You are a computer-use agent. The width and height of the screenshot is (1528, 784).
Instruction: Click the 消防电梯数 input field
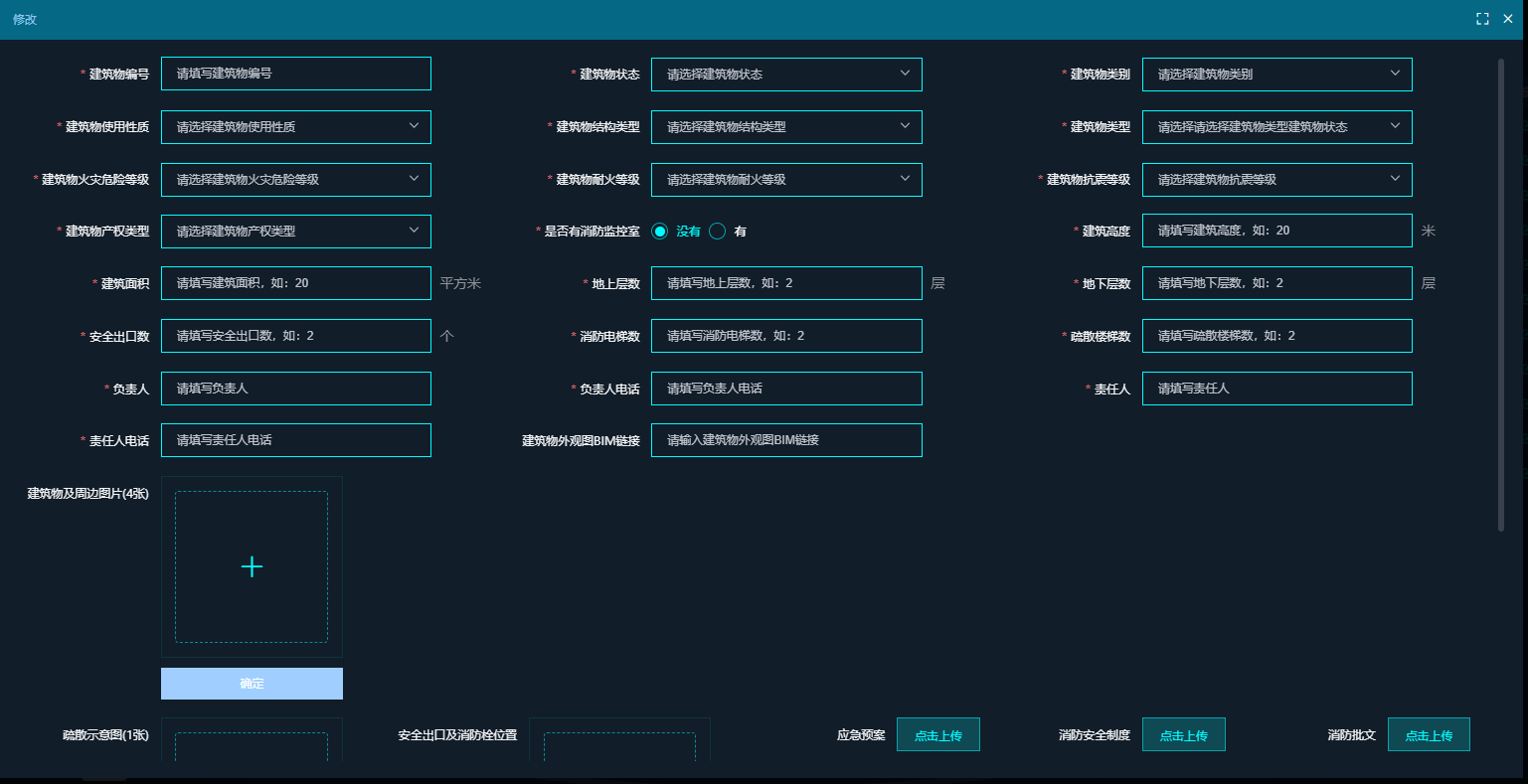[x=786, y=336]
